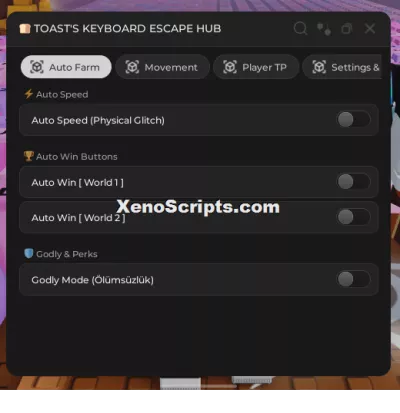
Task: Click the cube icon on Movement tab
Action: 132,67
